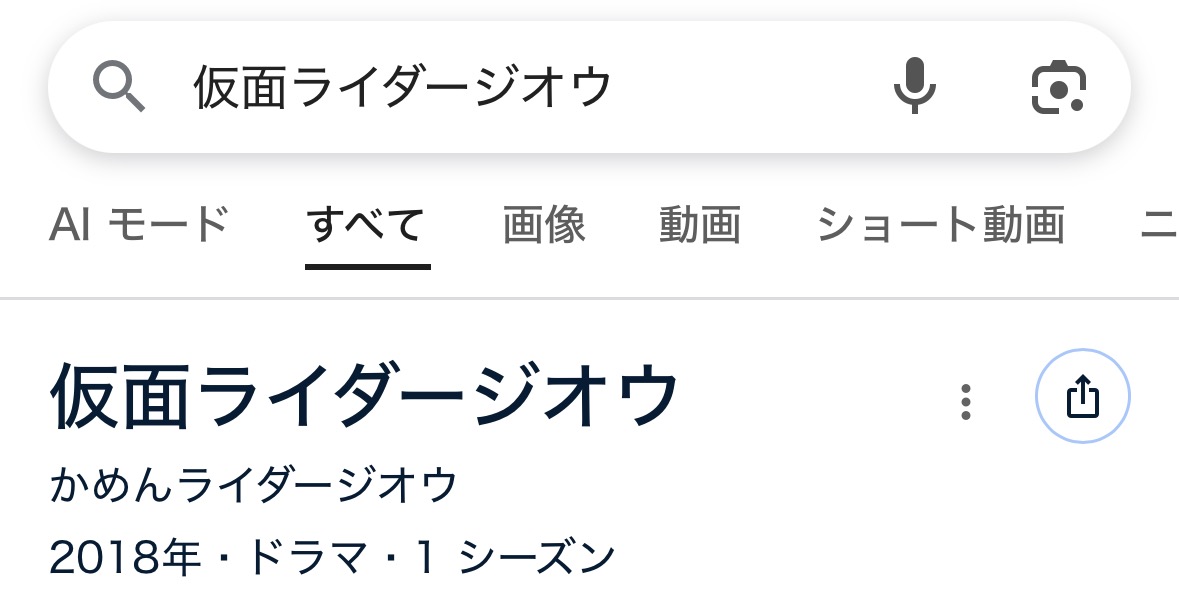Go to the 動画 tab
This screenshot has height=605, width=1179.
point(699,225)
